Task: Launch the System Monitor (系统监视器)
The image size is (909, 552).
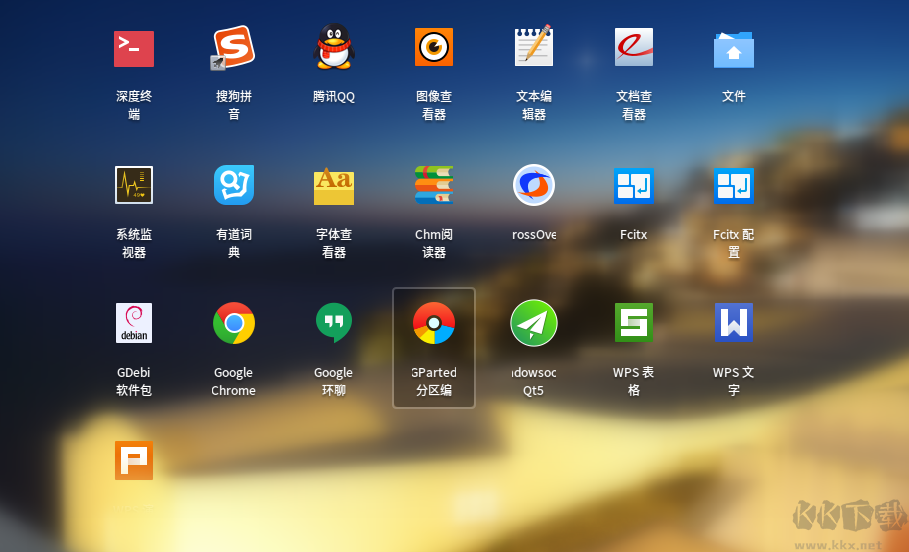Action: [134, 186]
